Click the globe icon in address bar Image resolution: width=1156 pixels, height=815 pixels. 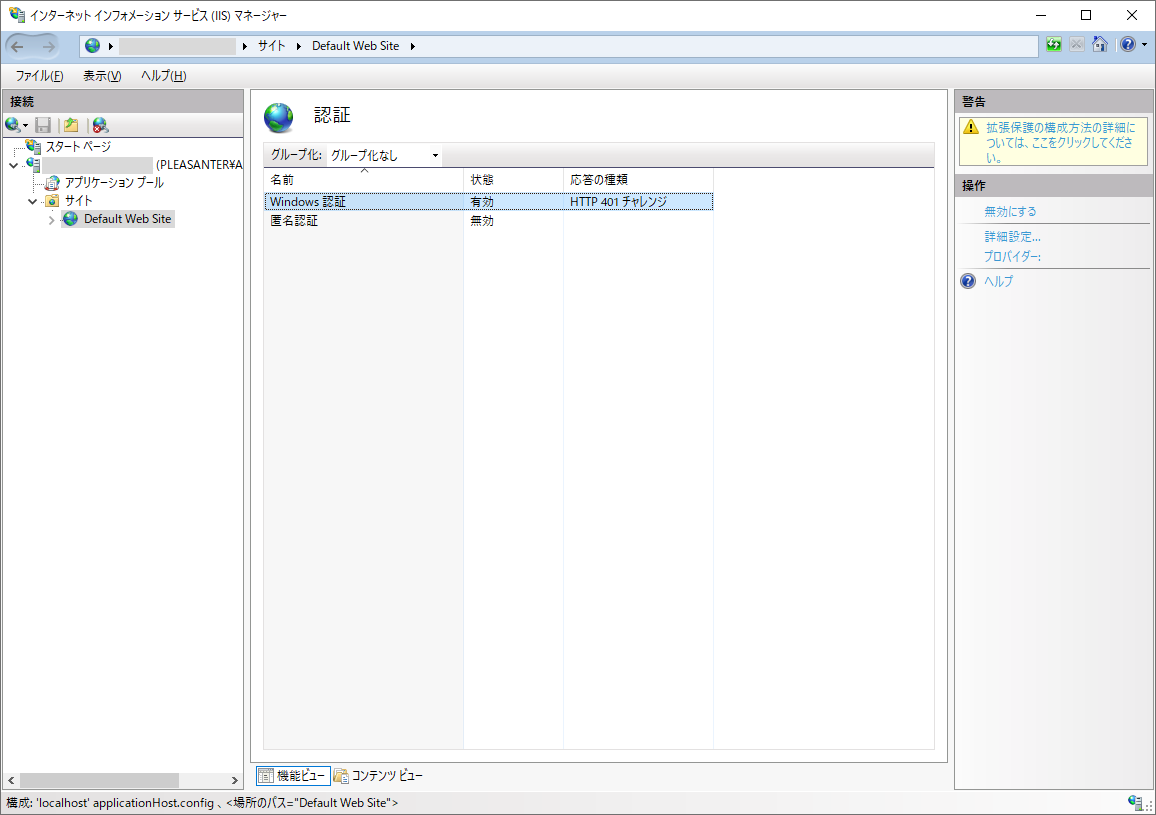point(92,46)
